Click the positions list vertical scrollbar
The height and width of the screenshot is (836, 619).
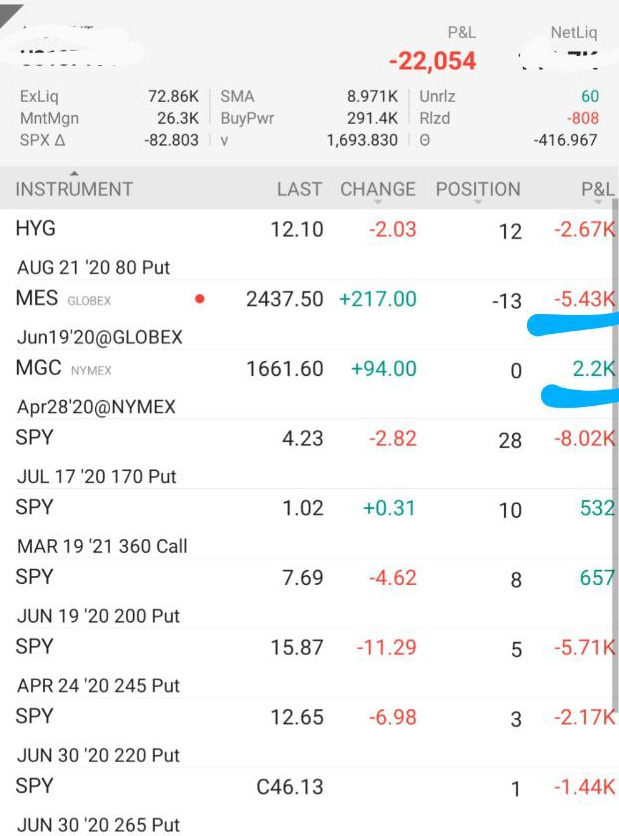pos(616,456)
